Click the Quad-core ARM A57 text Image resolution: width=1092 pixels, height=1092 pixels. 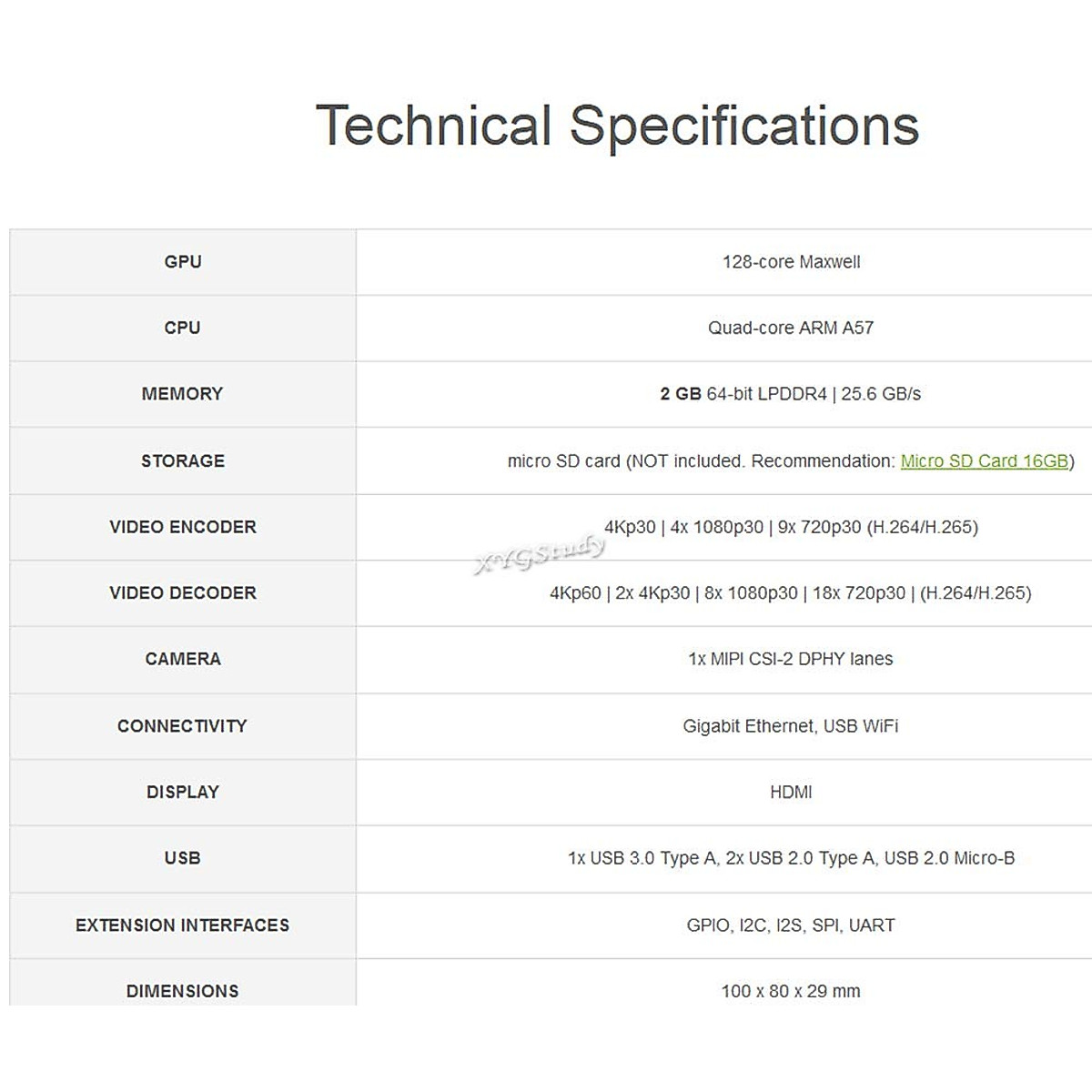pos(791,328)
